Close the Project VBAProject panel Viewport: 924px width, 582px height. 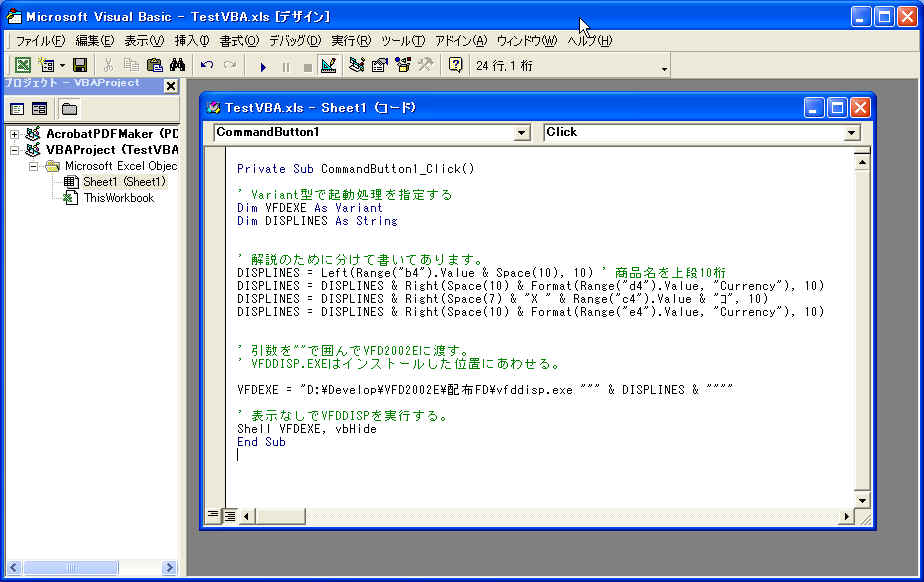(x=171, y=86)
